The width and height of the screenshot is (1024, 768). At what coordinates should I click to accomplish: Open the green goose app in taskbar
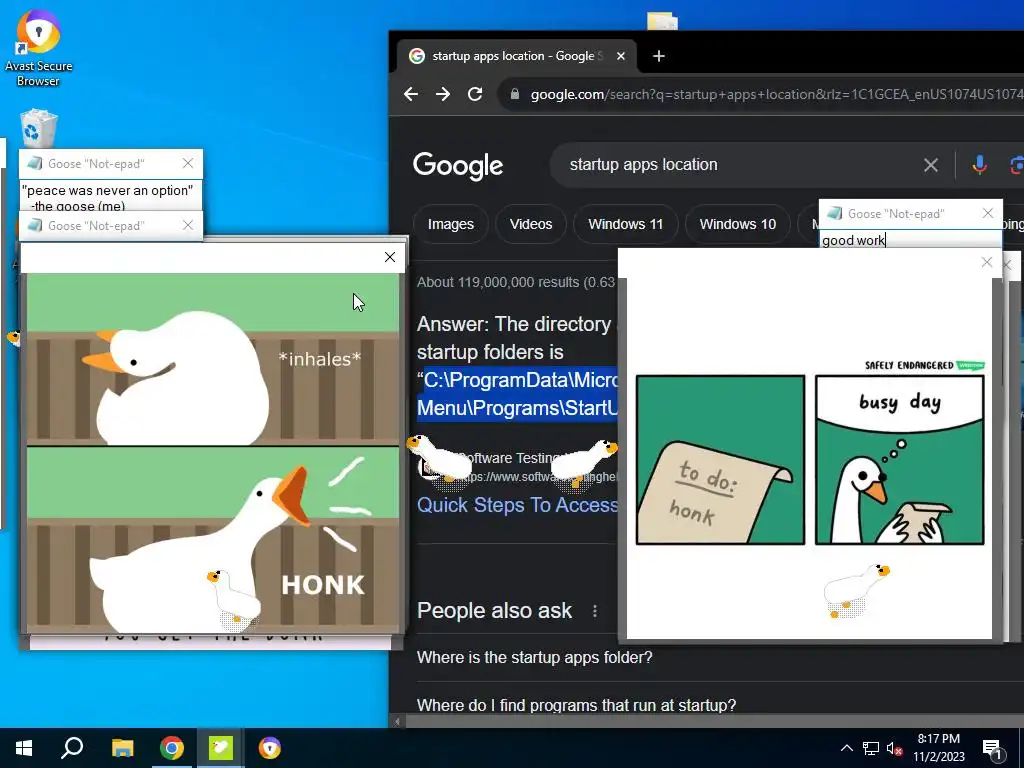pos(221,748)
